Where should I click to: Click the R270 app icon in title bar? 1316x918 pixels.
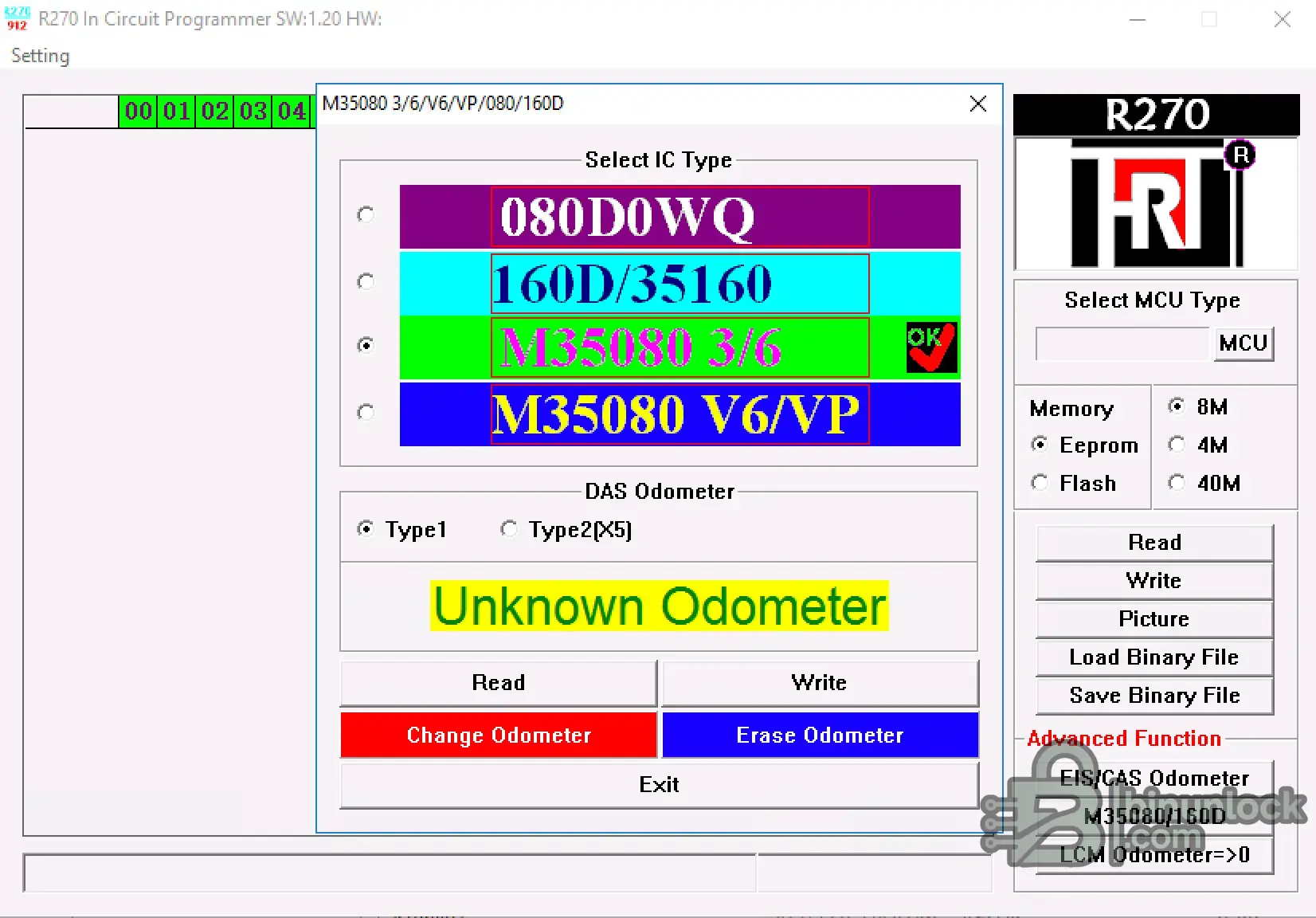click(18, 18)
